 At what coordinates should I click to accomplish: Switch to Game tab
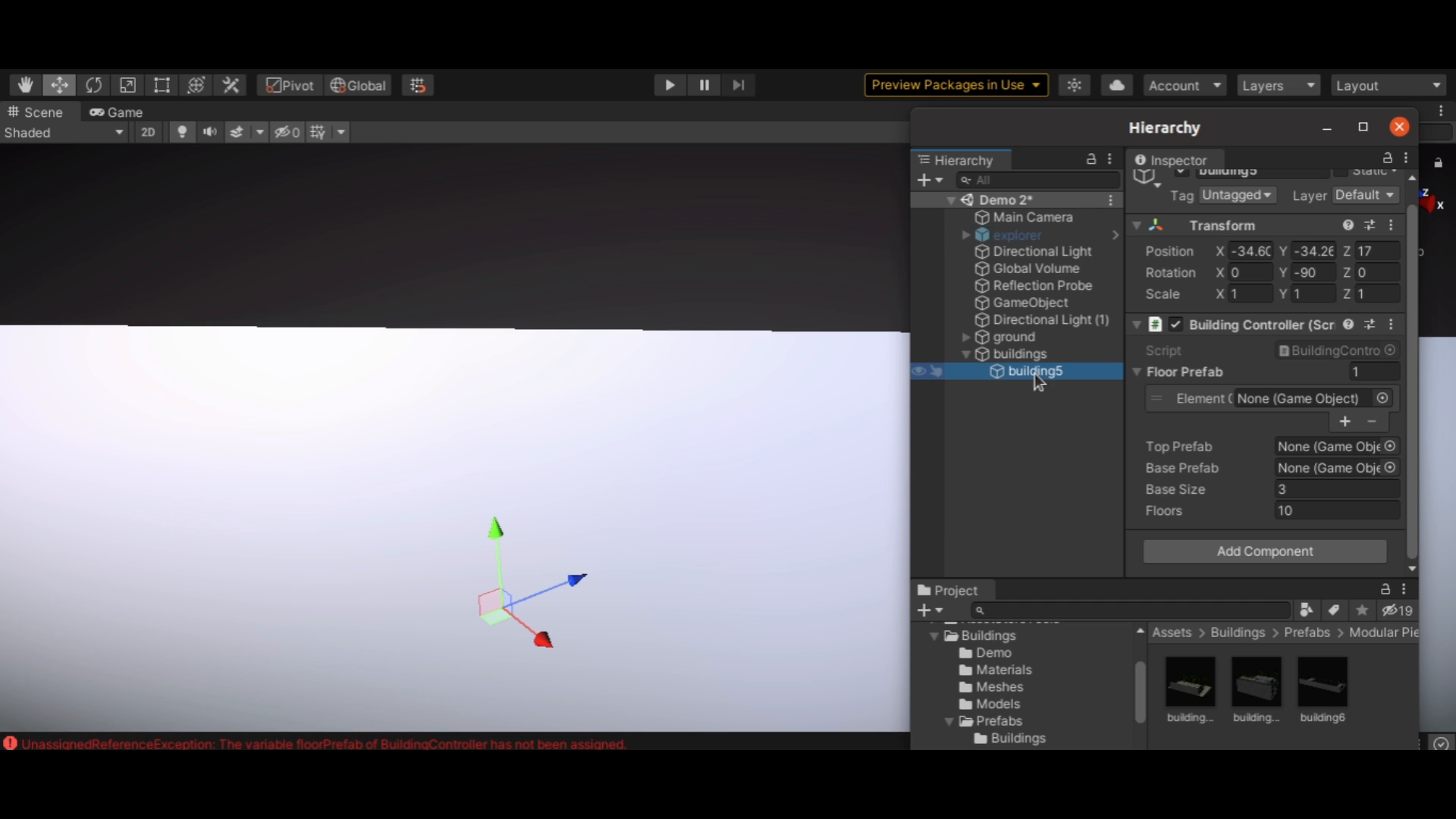click(116, 112)
